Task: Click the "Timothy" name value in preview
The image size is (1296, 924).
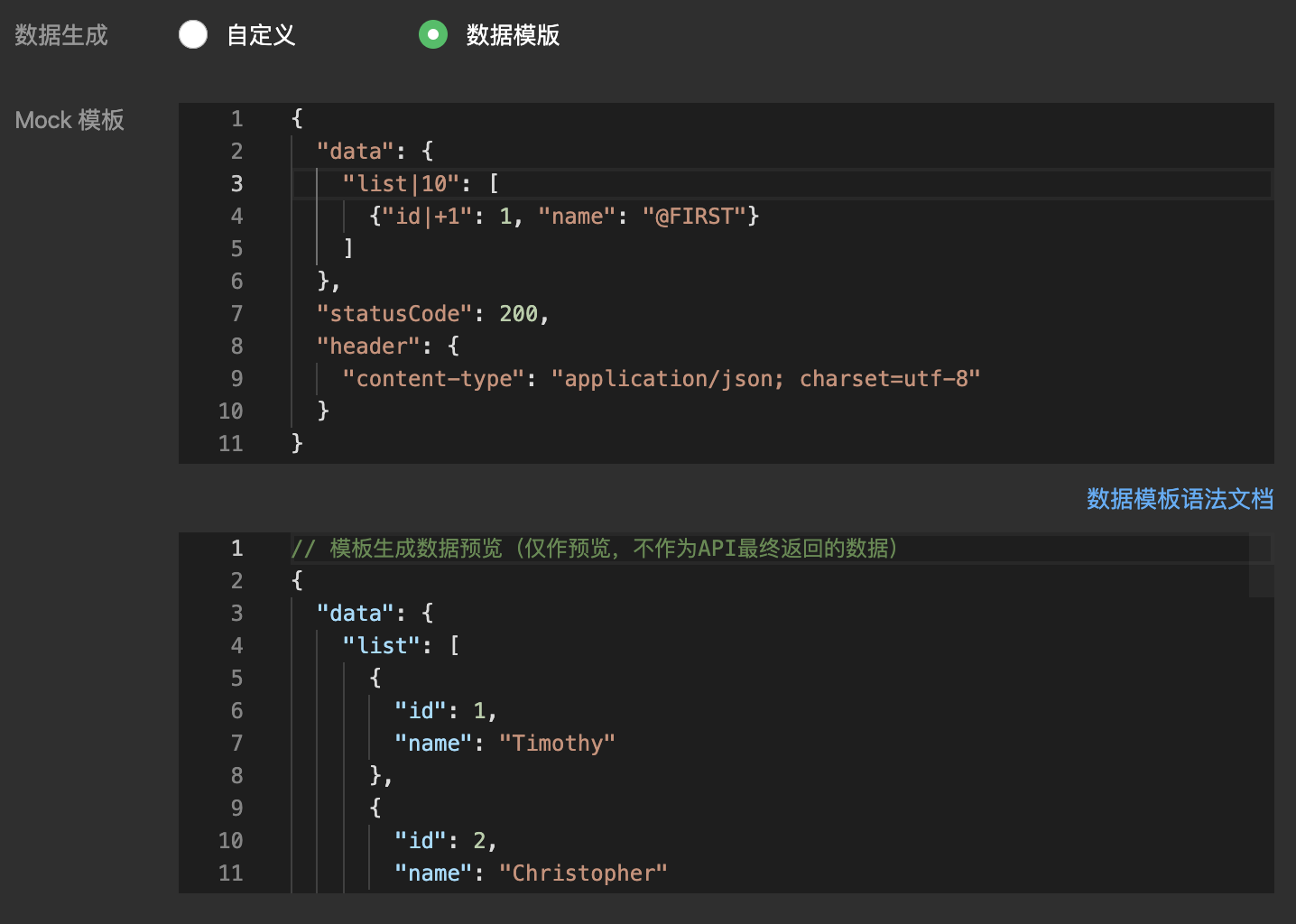Action: 557,744
